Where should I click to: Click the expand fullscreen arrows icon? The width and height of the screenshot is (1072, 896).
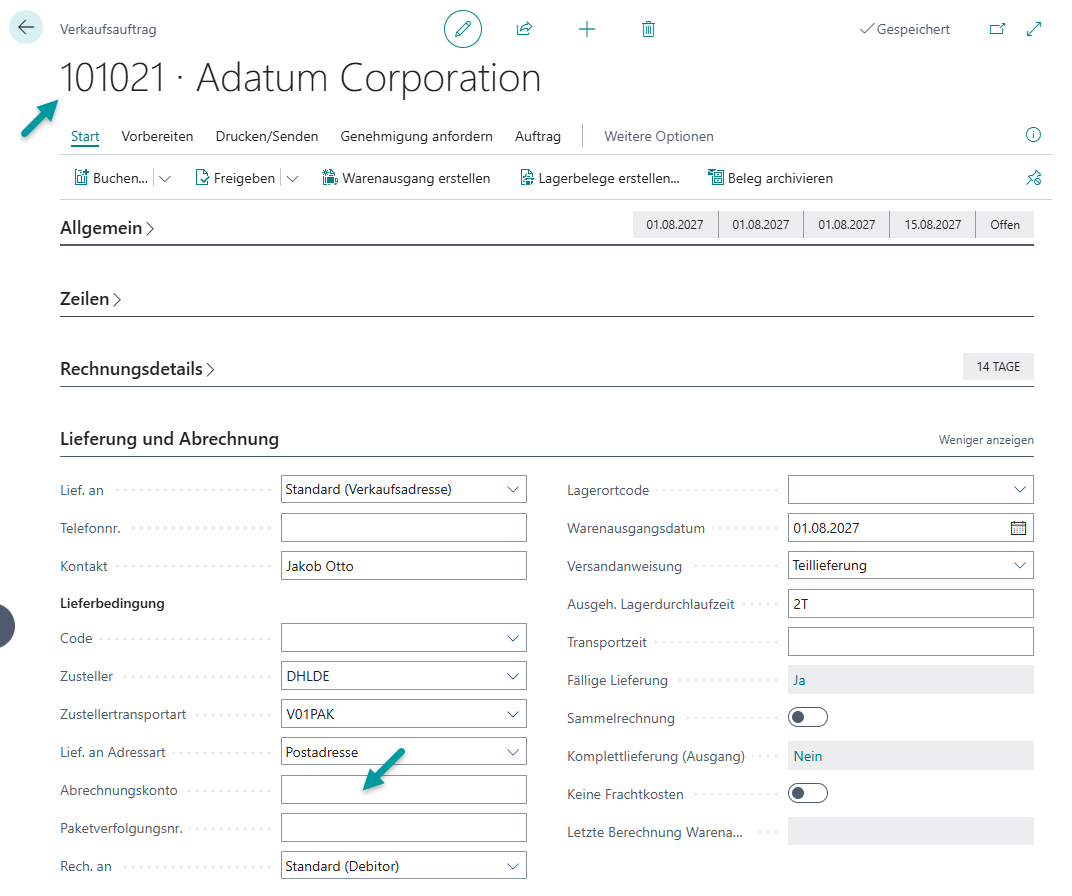pyautogui.click(x=1034, y=29)
